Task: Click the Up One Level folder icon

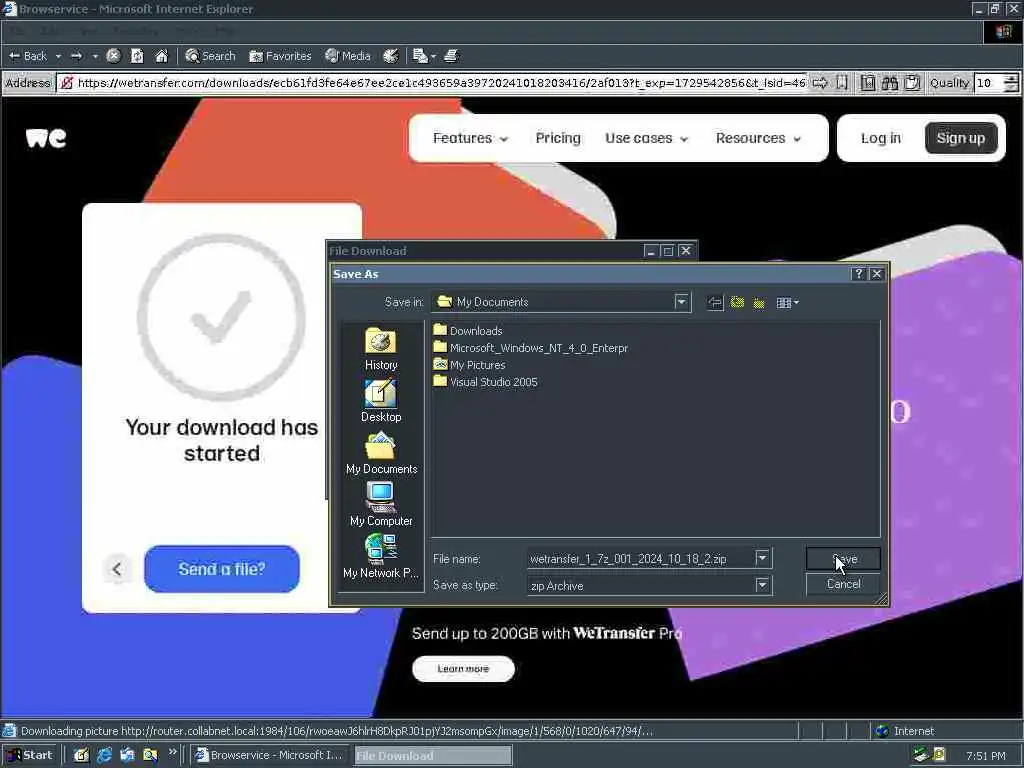Action: click(x=738, y=302)
